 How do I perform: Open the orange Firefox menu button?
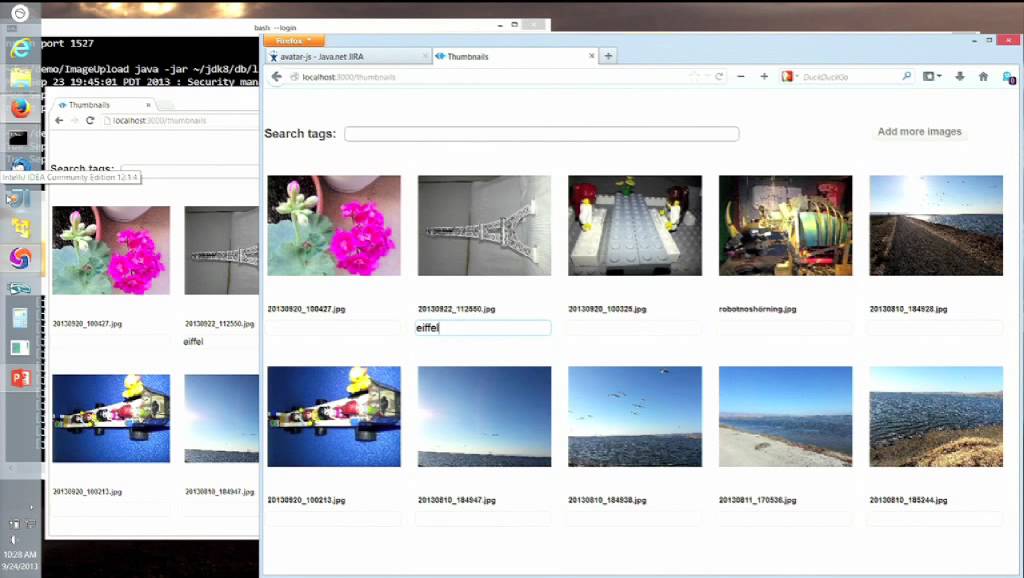click(x=291, y=40)
